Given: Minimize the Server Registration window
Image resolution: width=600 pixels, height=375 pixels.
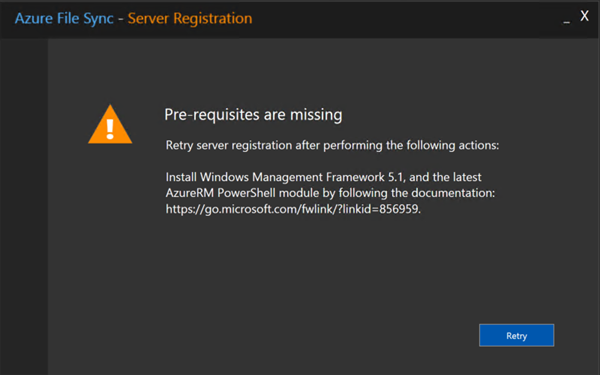Looking at the screenshot, I should coord(567,21).
